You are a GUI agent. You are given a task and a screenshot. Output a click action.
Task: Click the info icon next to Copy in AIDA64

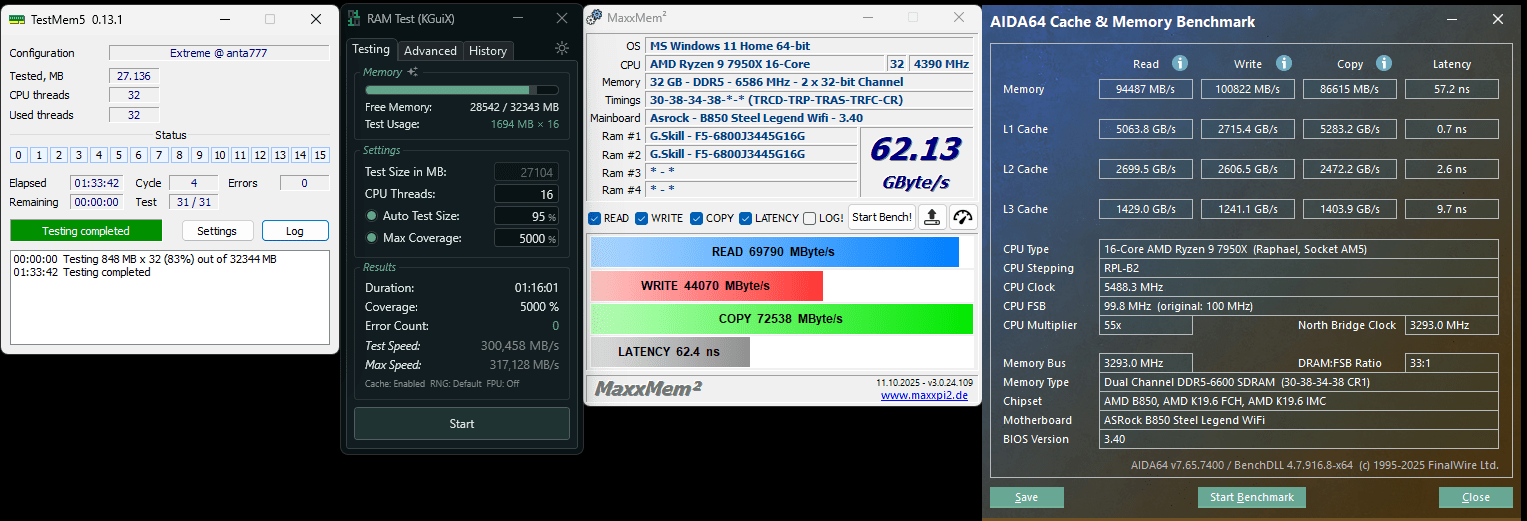point(1383,63)
